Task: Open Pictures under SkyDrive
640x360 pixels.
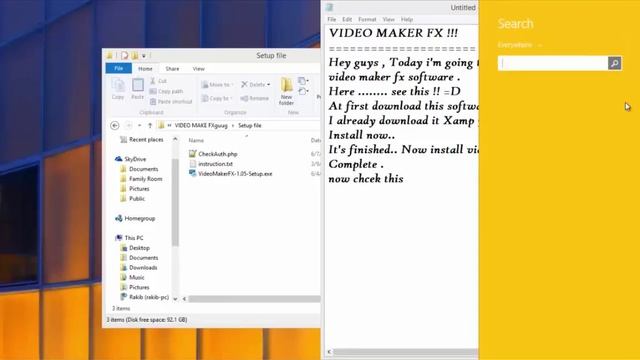Action: click(135, 189)
